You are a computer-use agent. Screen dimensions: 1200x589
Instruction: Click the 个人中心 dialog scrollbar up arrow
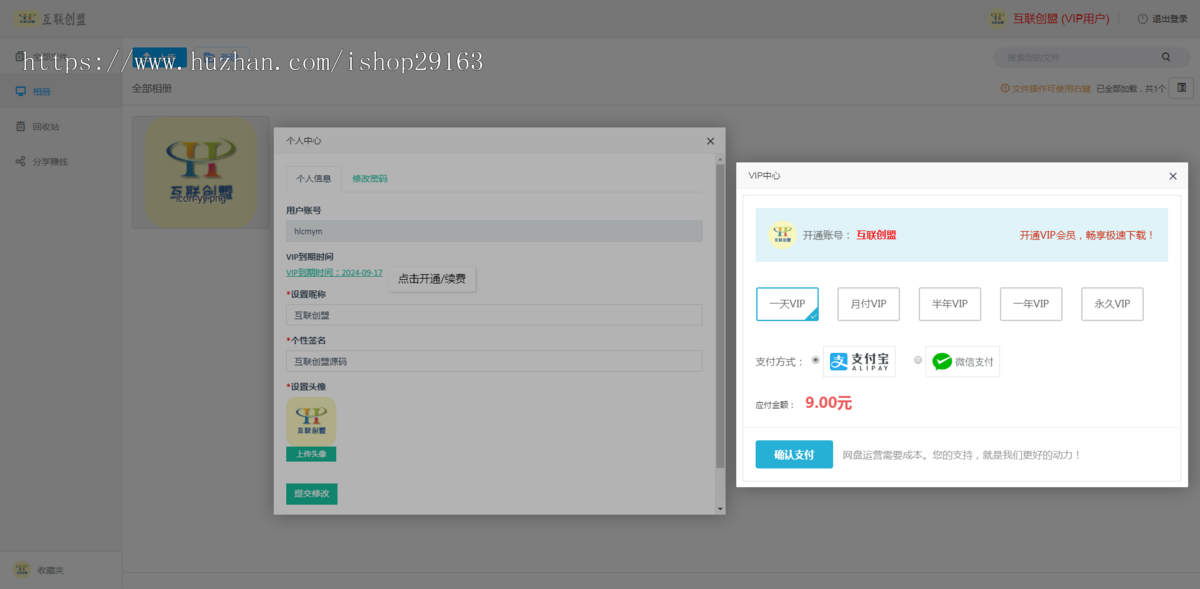pos(720,158)
